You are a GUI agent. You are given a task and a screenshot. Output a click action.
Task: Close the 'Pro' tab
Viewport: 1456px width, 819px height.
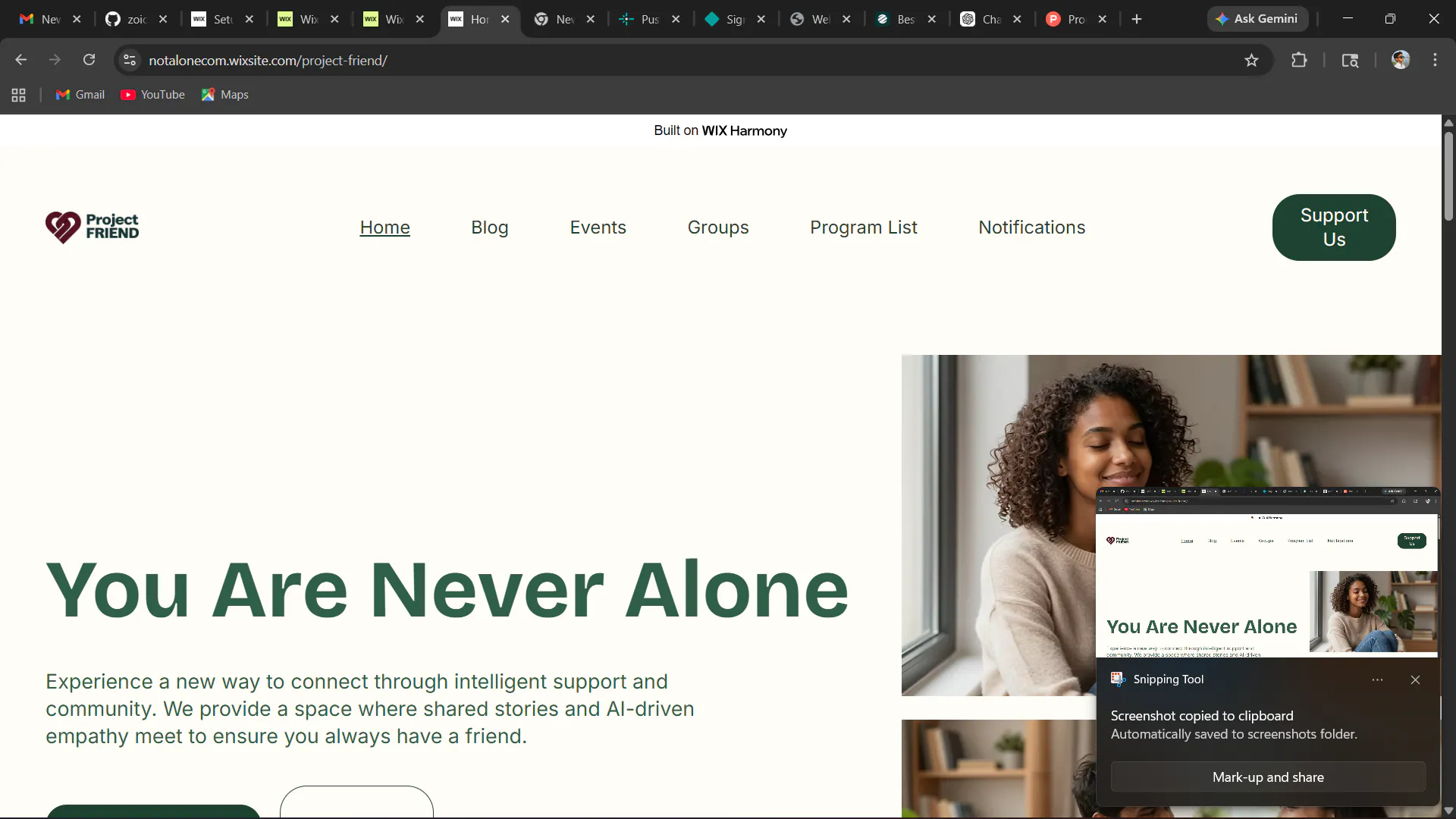point(1103,19)
